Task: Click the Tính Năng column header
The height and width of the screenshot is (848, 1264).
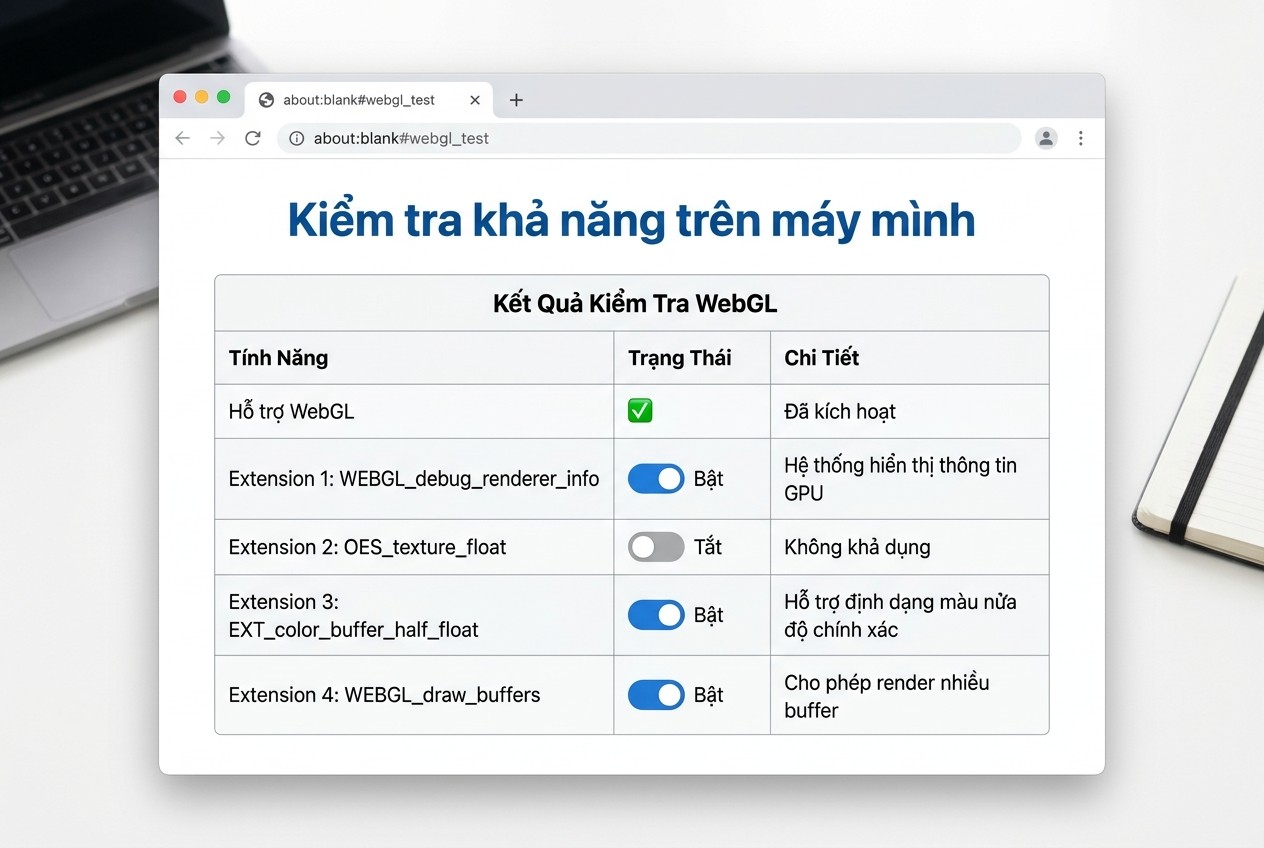Action: click(279, 358)
